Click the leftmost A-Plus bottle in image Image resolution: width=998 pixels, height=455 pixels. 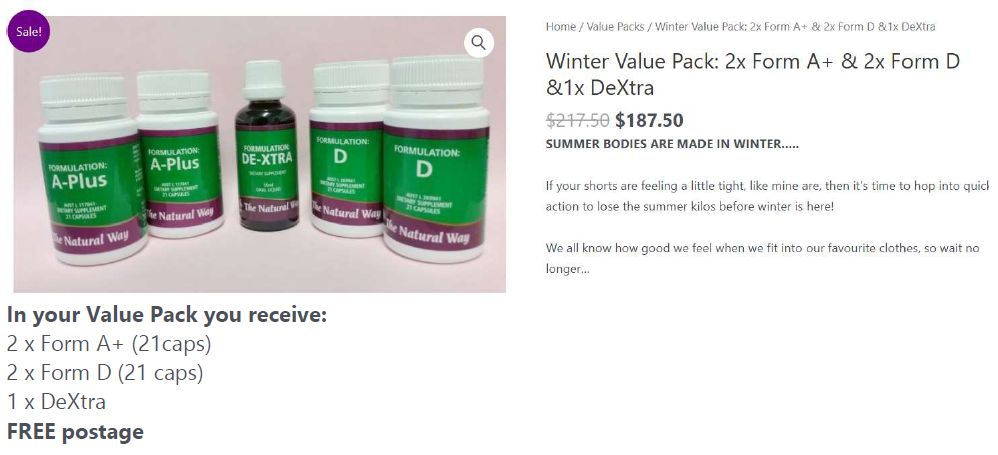(91, 170)
